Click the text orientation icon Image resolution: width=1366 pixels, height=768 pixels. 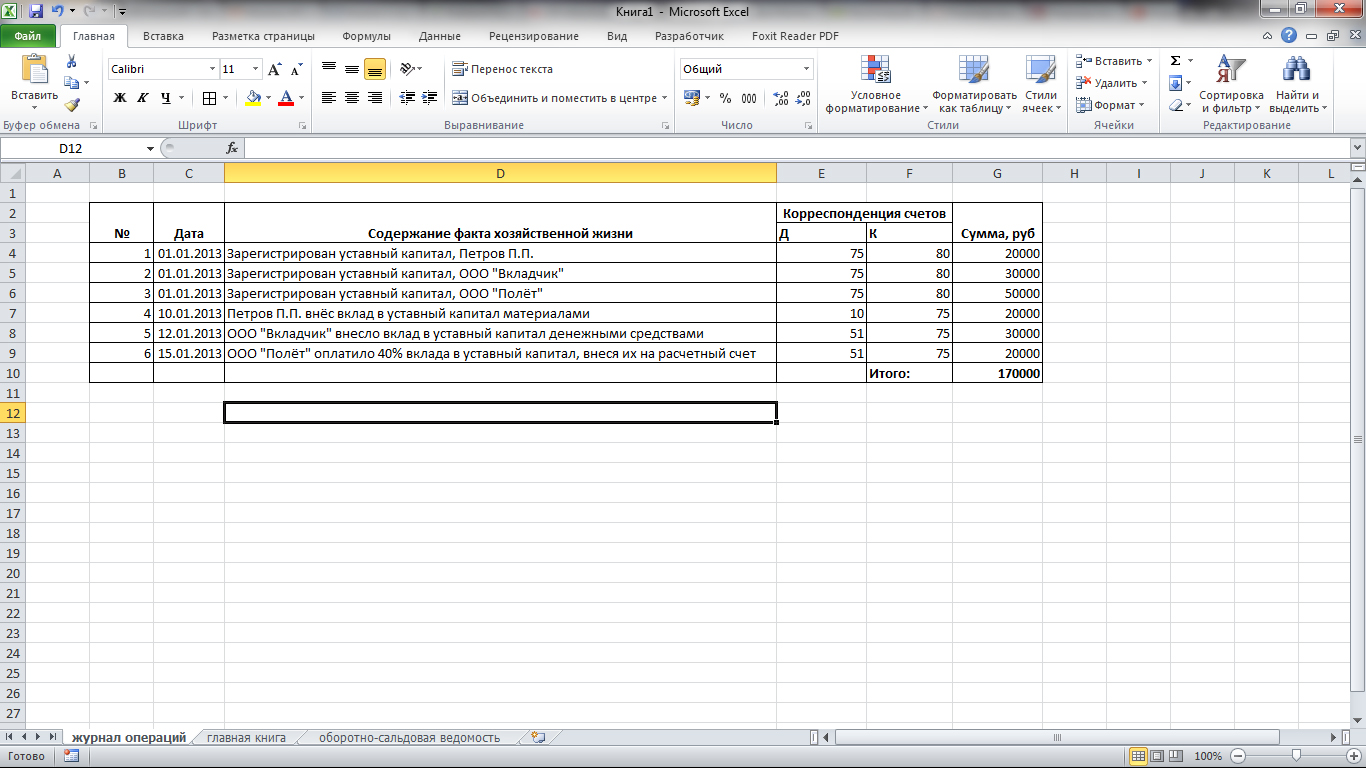point(407,69)
